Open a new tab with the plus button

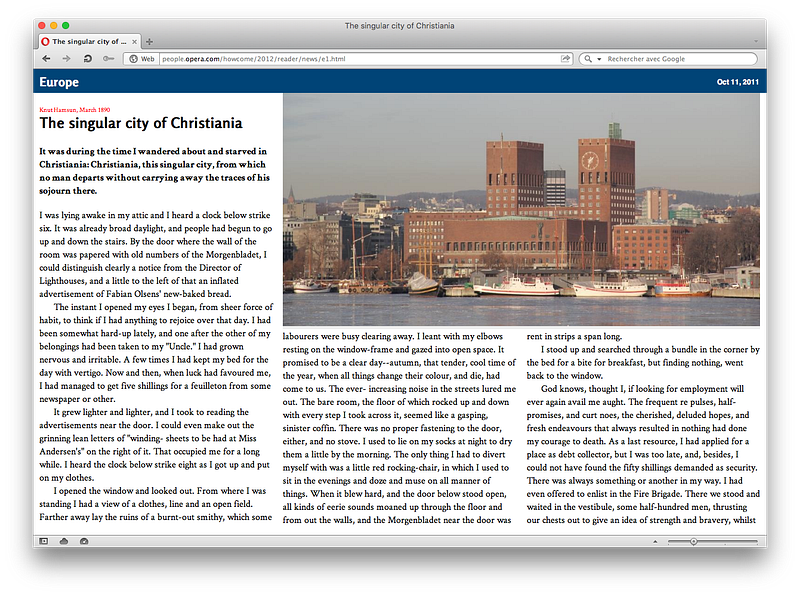click(x=149, y=42)
